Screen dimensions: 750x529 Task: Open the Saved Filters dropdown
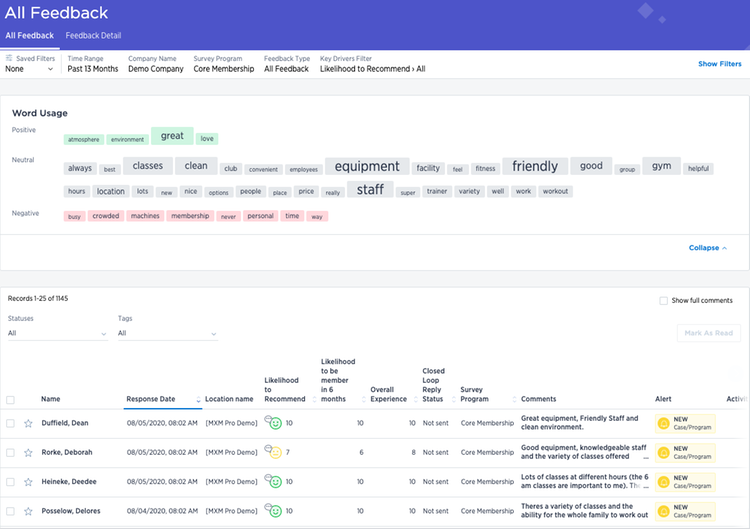(29, 70)
